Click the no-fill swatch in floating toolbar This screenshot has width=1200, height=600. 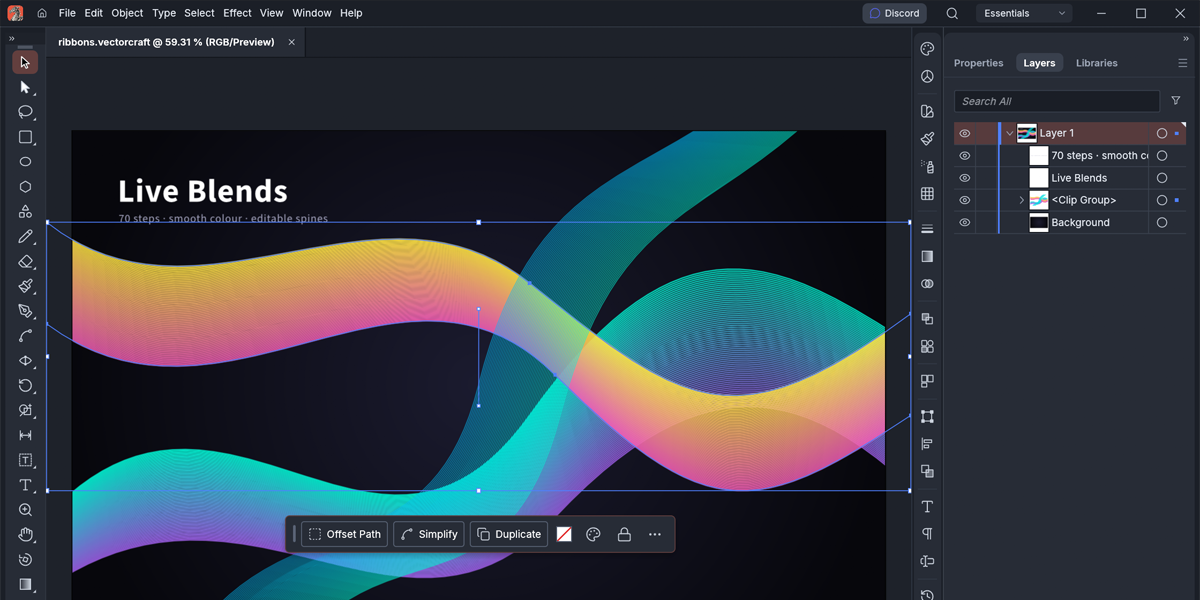coord(564,534)
